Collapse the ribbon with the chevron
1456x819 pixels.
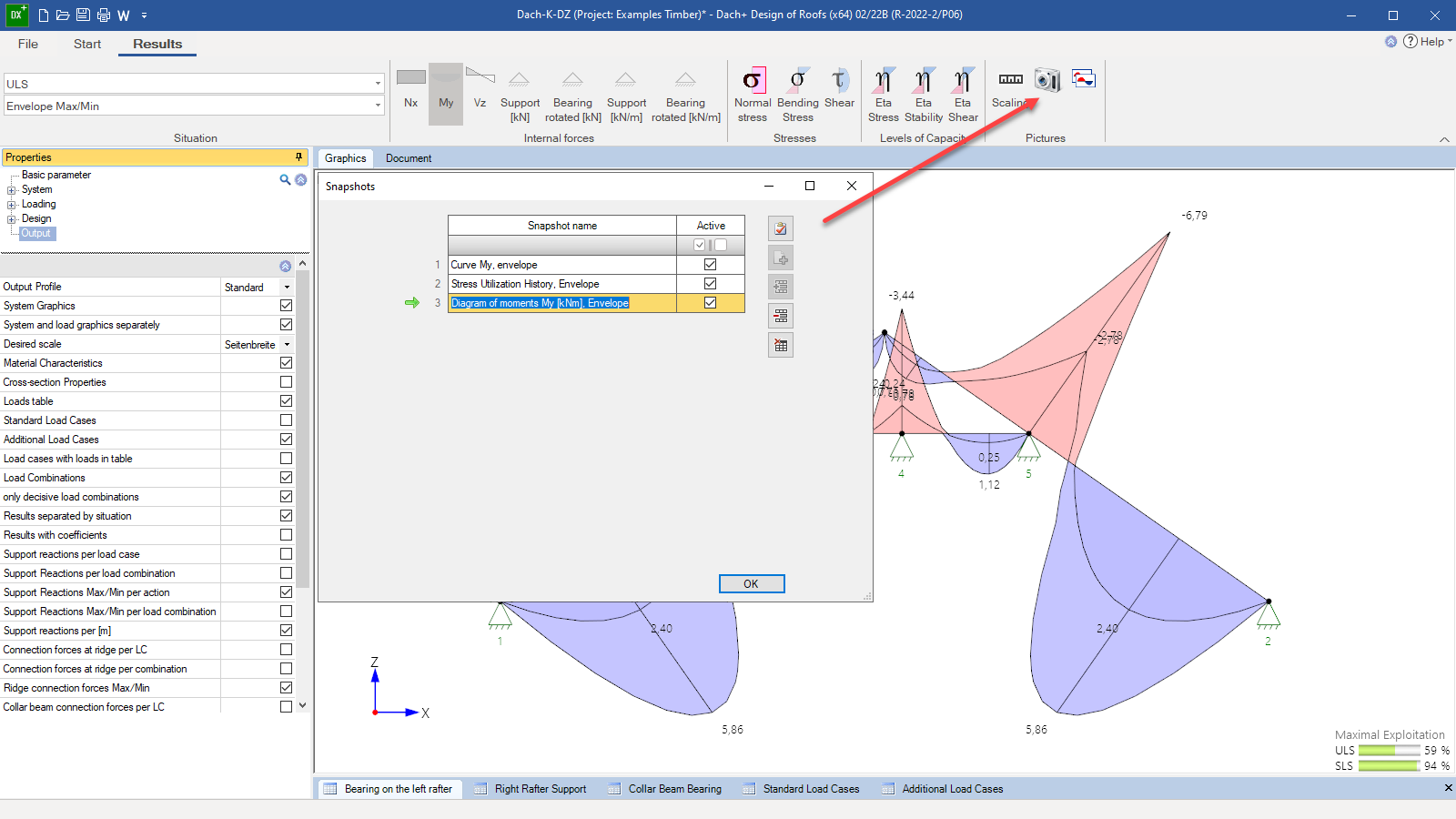pyautogui.click(x=1444, y=139)
